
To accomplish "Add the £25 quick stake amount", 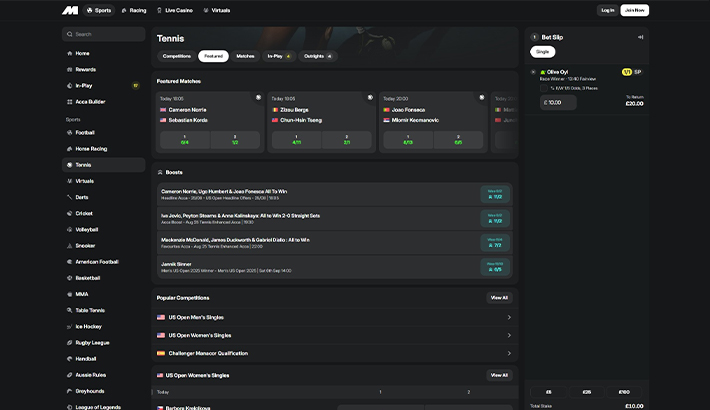I will (587, 392).
